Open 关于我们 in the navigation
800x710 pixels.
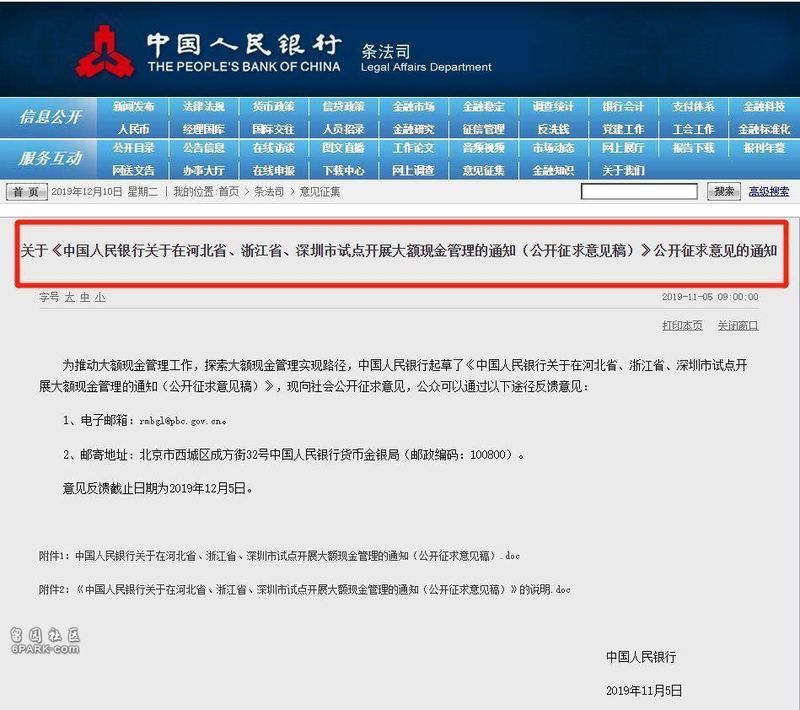click(623, 170)
